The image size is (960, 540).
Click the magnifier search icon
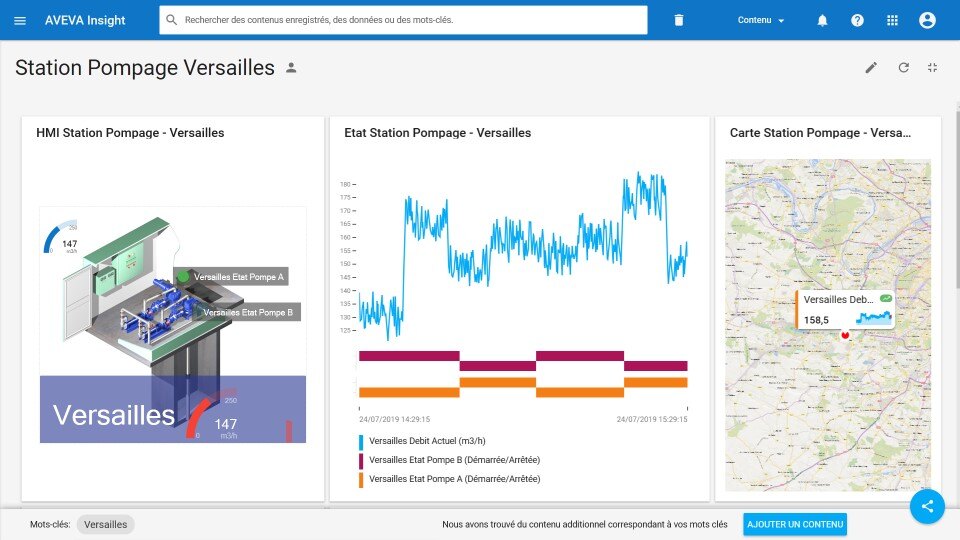tap(171, 20)
